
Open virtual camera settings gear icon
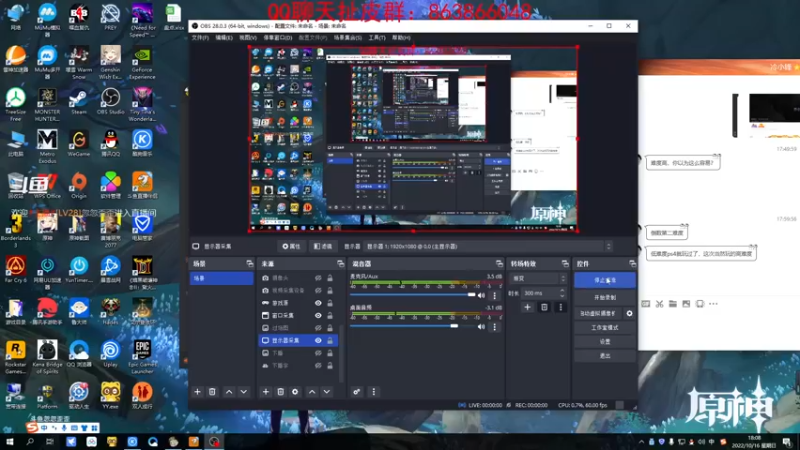point(630,313)
